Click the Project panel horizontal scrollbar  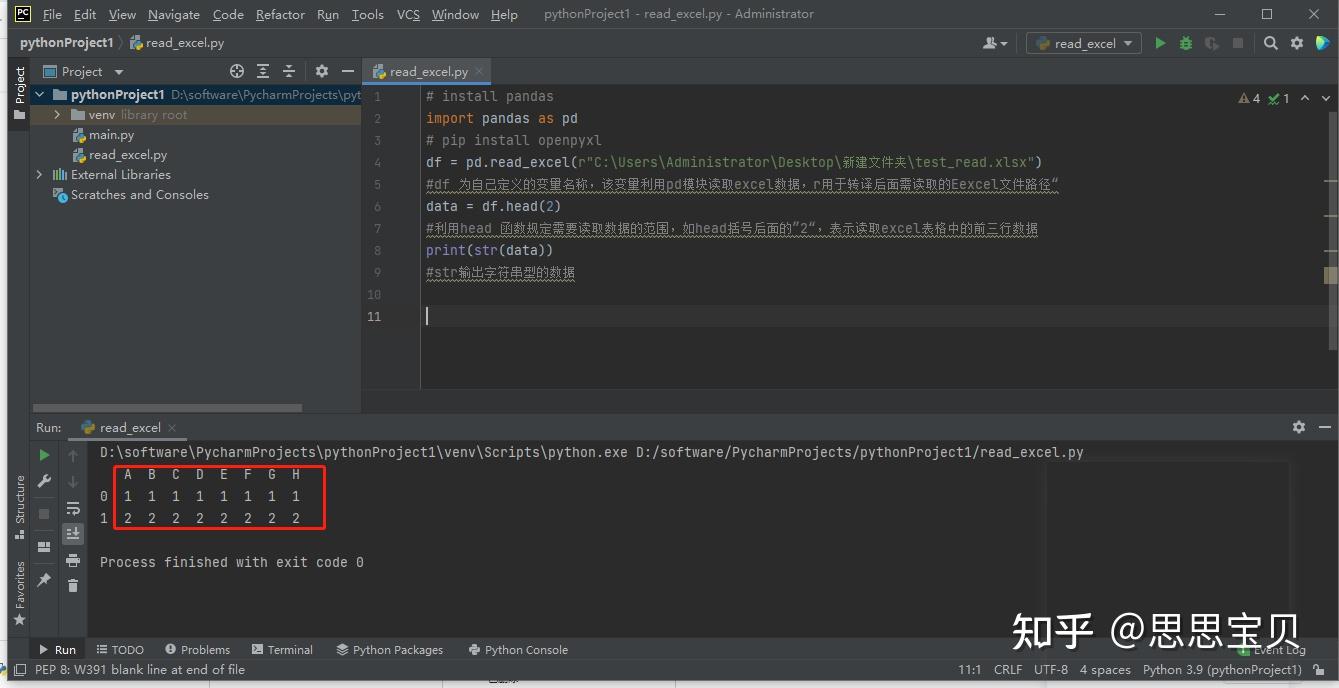[x=167, y=408]
